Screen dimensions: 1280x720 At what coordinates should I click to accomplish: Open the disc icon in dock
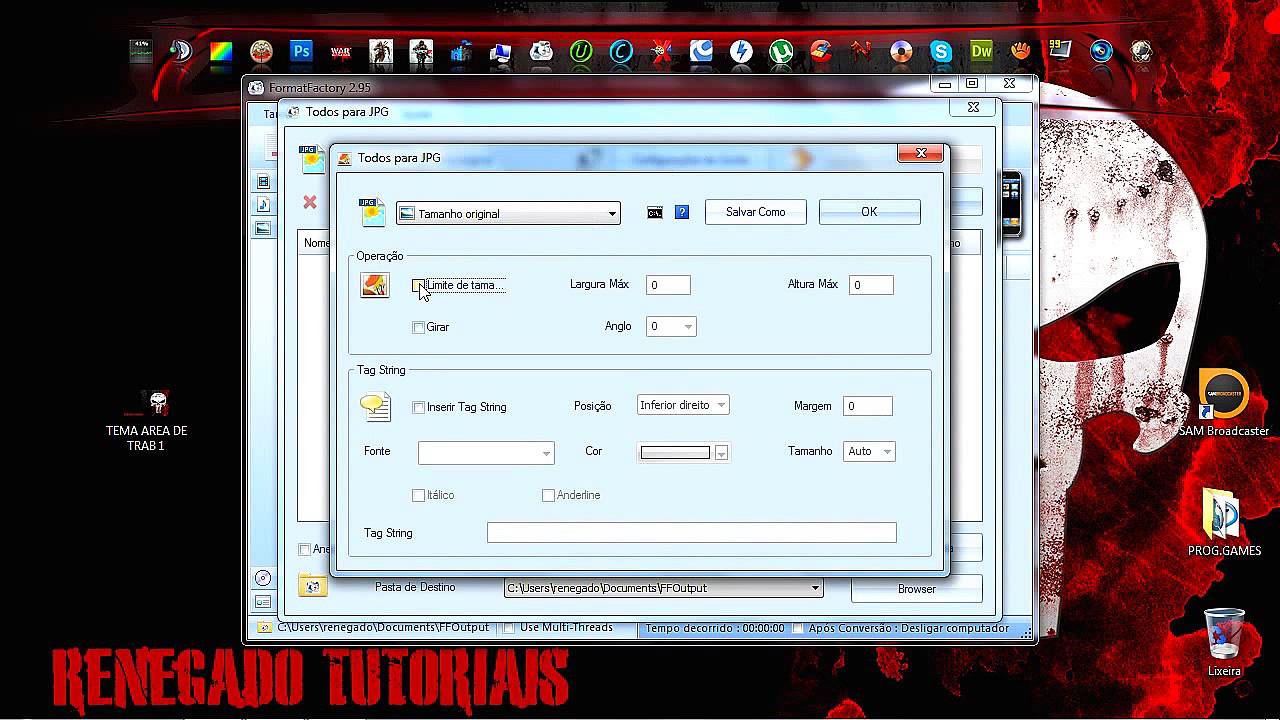pos(901,51)
